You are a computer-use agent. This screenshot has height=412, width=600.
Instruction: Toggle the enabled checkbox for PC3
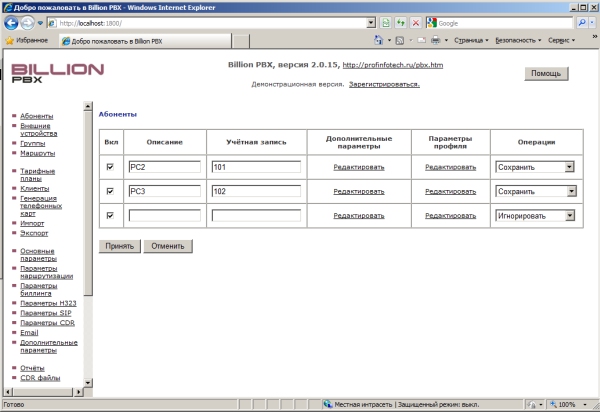[110, 191]
